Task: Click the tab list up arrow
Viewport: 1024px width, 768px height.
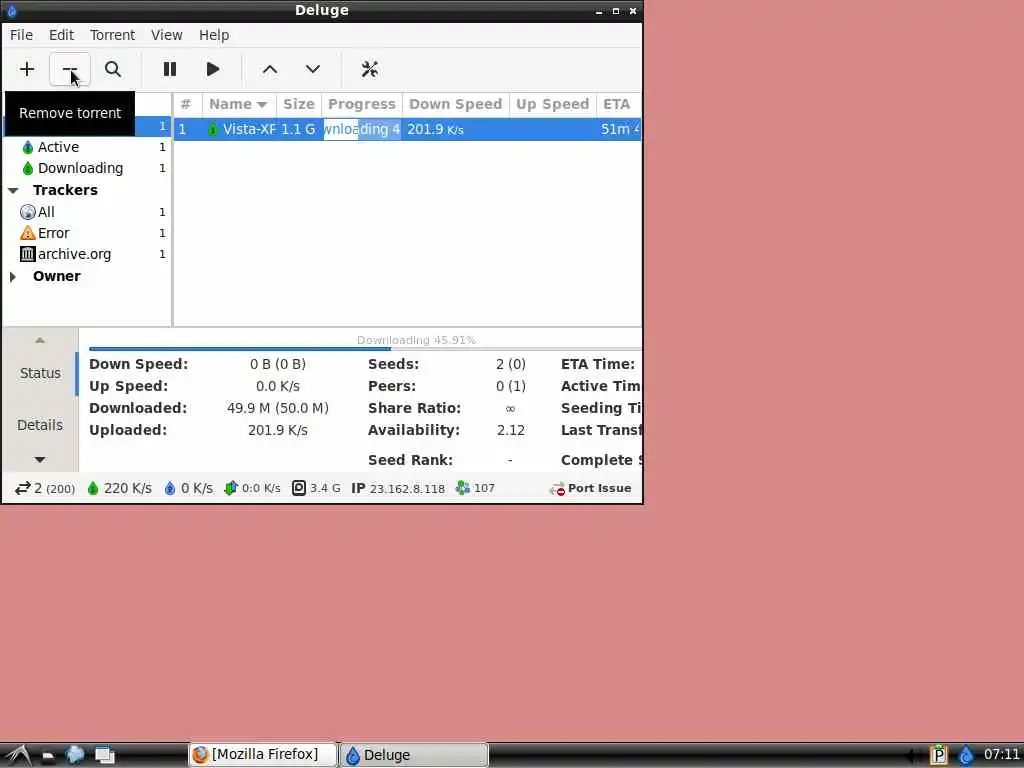Action: [40, 340]
